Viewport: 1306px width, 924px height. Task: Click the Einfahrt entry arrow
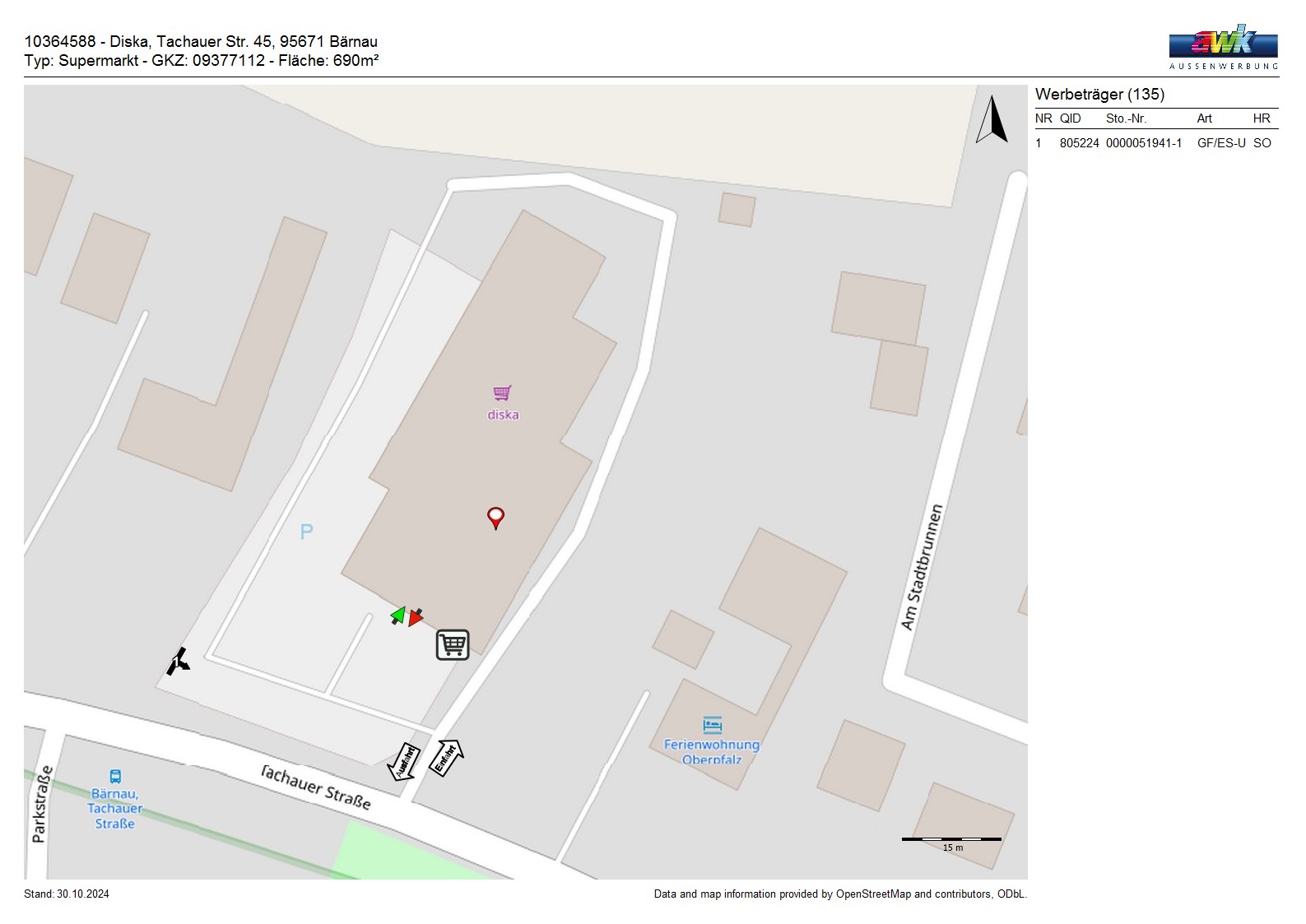(x=447, y=758)
